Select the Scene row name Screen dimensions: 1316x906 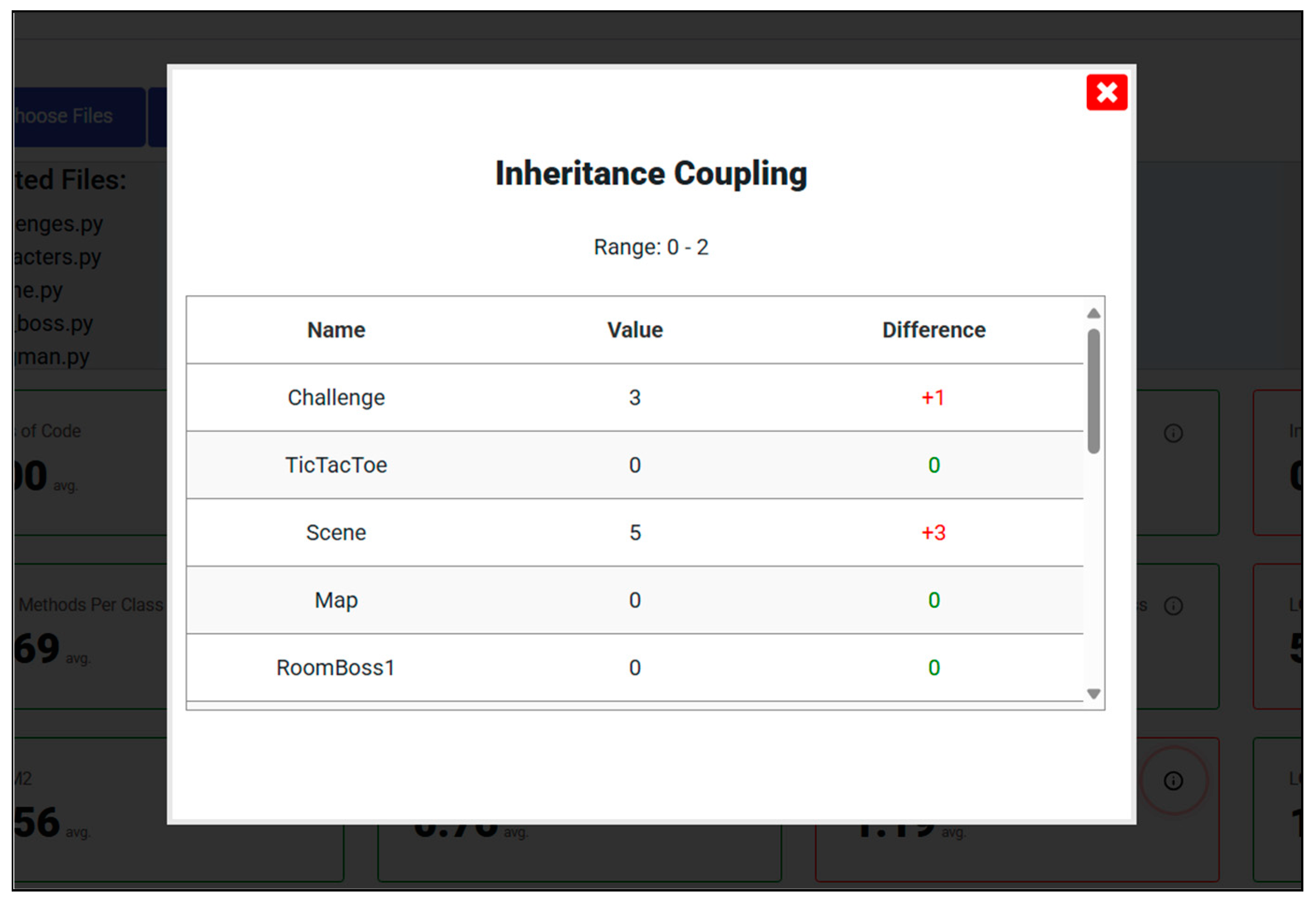[x=336, y=532]
